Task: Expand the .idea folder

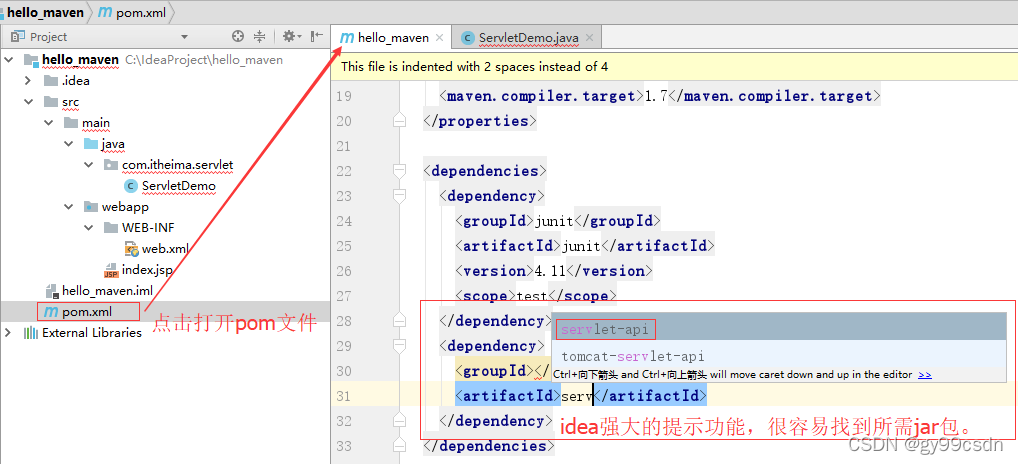Action: (x=28, y=80)
